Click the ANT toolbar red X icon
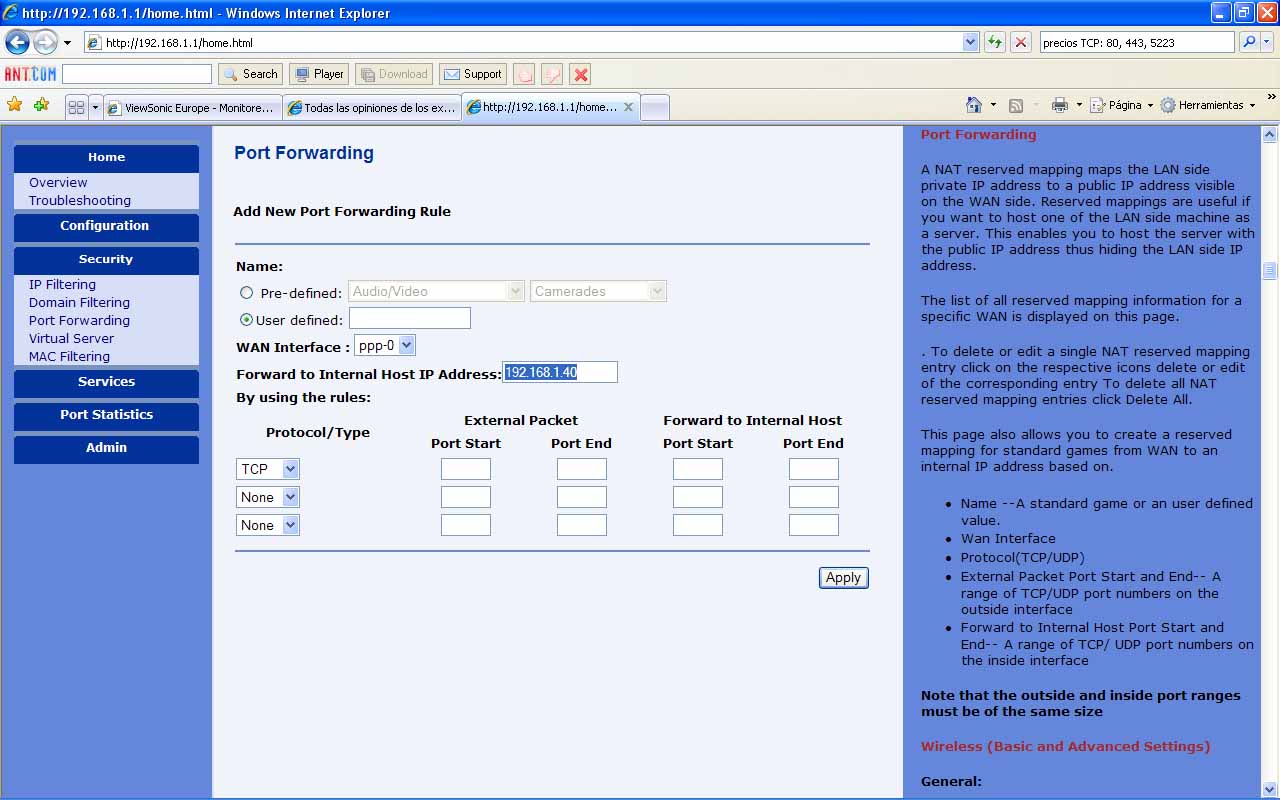1280x800 pixels. tap(580, 74)
